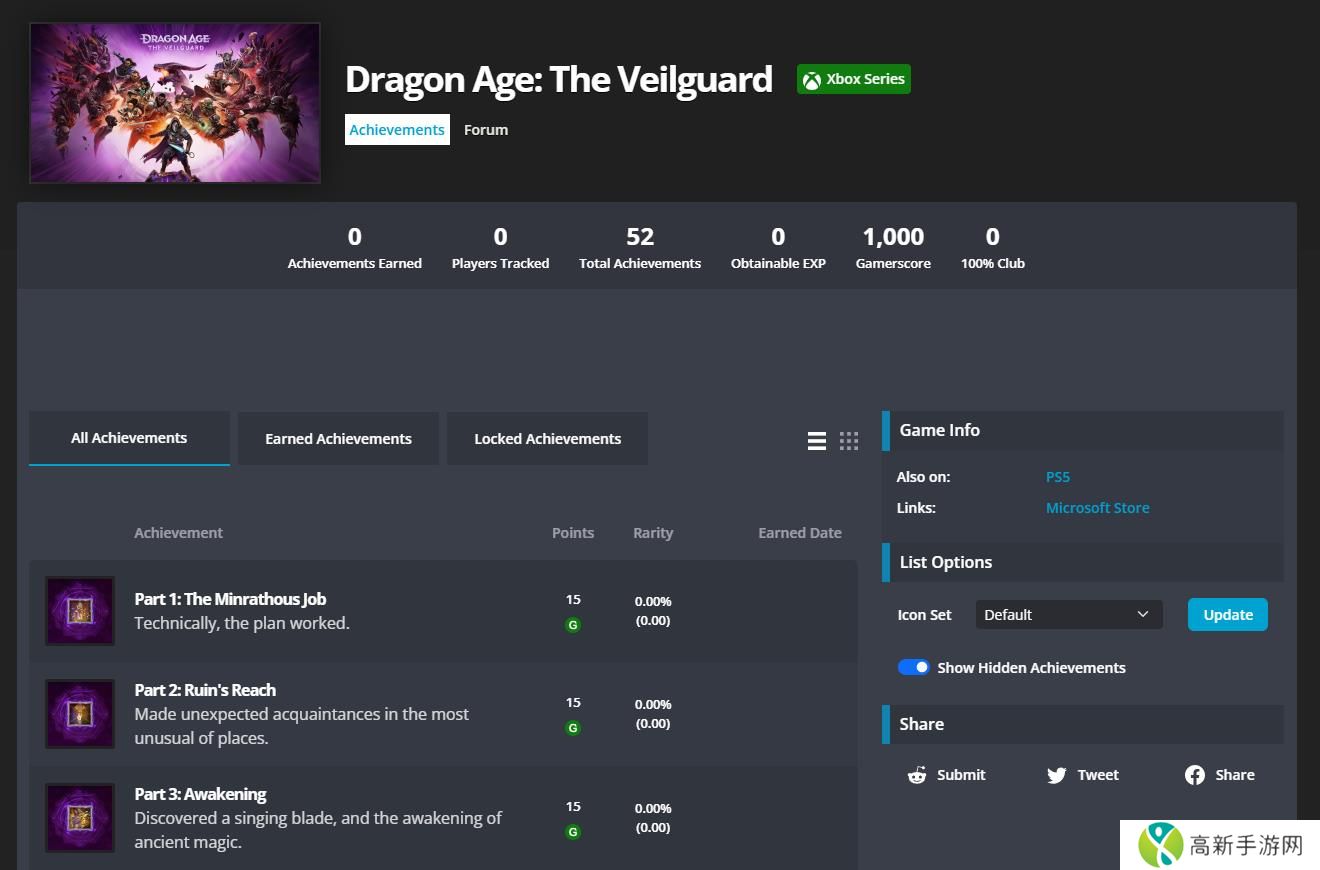Open the Forum tab

(x=486, y=130)
